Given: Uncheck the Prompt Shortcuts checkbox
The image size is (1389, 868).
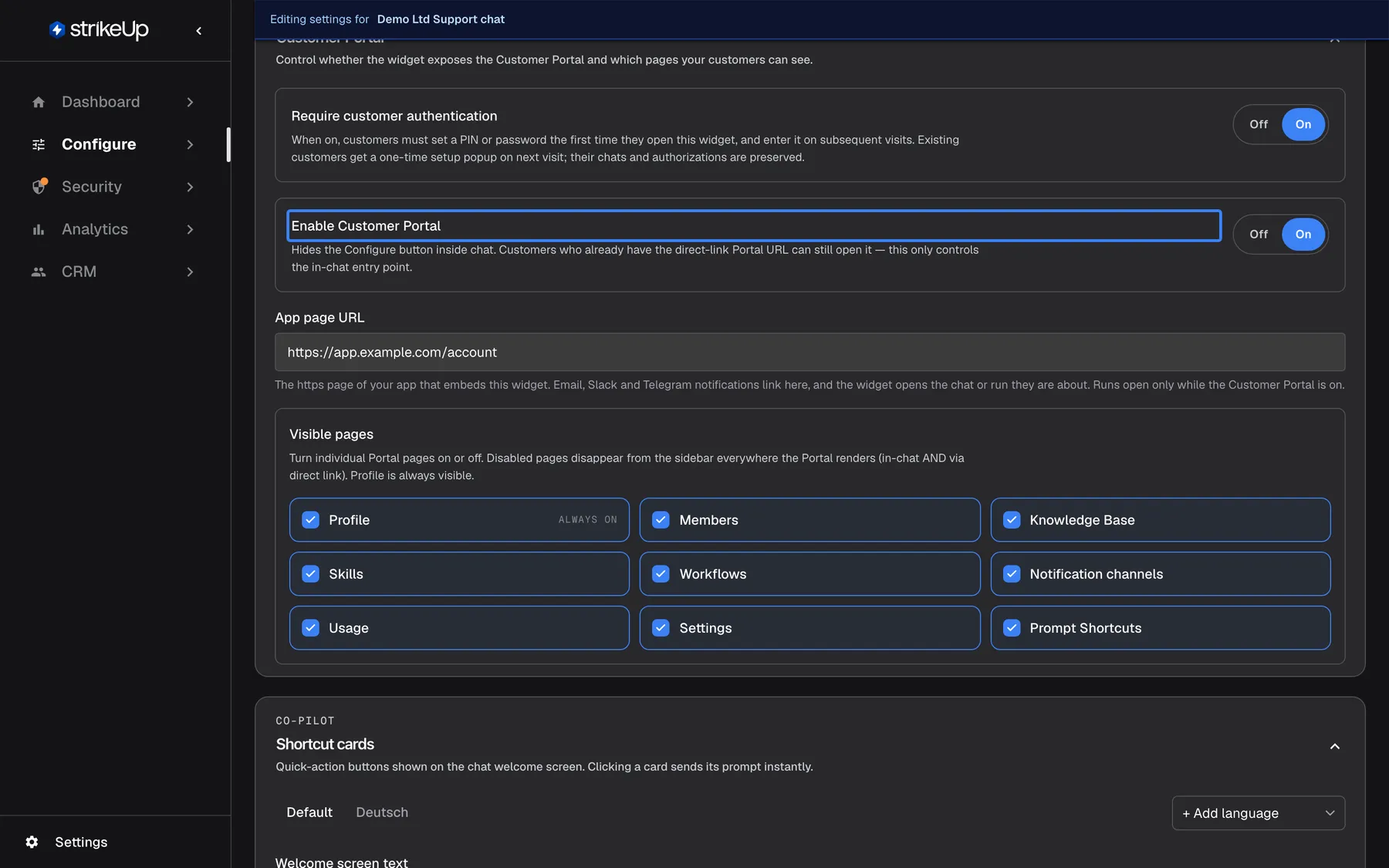Looking at the screenshot, I should click(1012, 628).
